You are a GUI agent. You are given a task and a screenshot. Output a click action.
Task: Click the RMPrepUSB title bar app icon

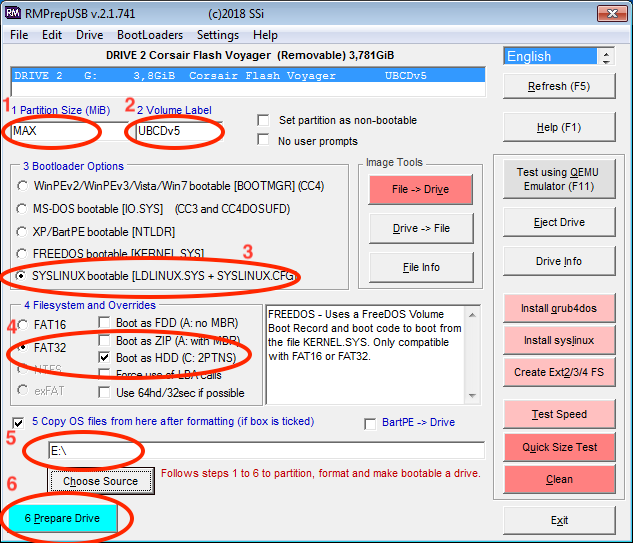pos(12,11)
